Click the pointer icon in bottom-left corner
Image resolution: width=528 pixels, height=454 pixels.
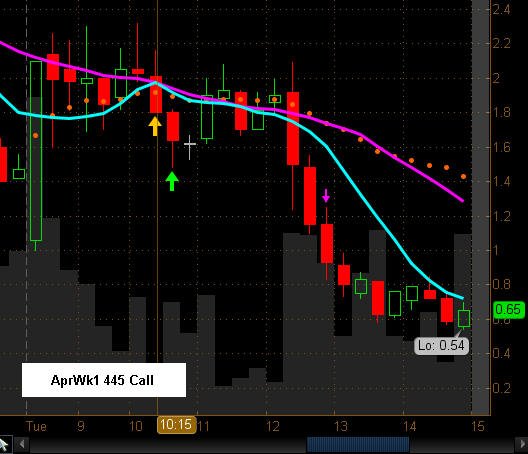tap(5, 444)
